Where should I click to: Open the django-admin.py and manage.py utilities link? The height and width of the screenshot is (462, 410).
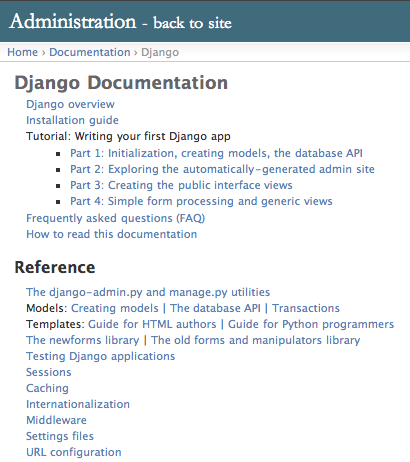tap(148, 292)
